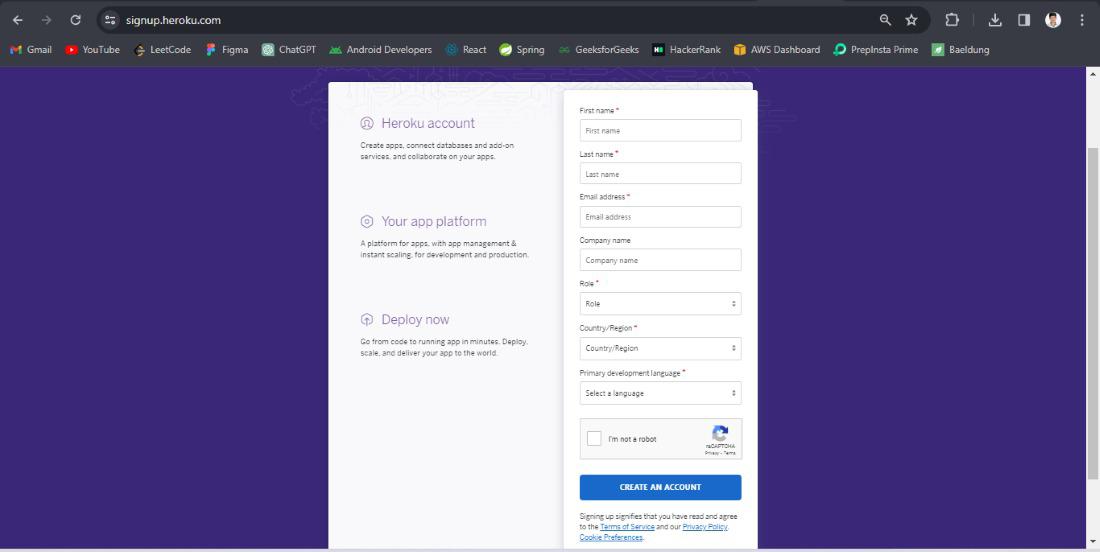The height and width of the screenshot is (552, 1100).
Task: Click the browser forward arrow
Action: pos(46,20)
